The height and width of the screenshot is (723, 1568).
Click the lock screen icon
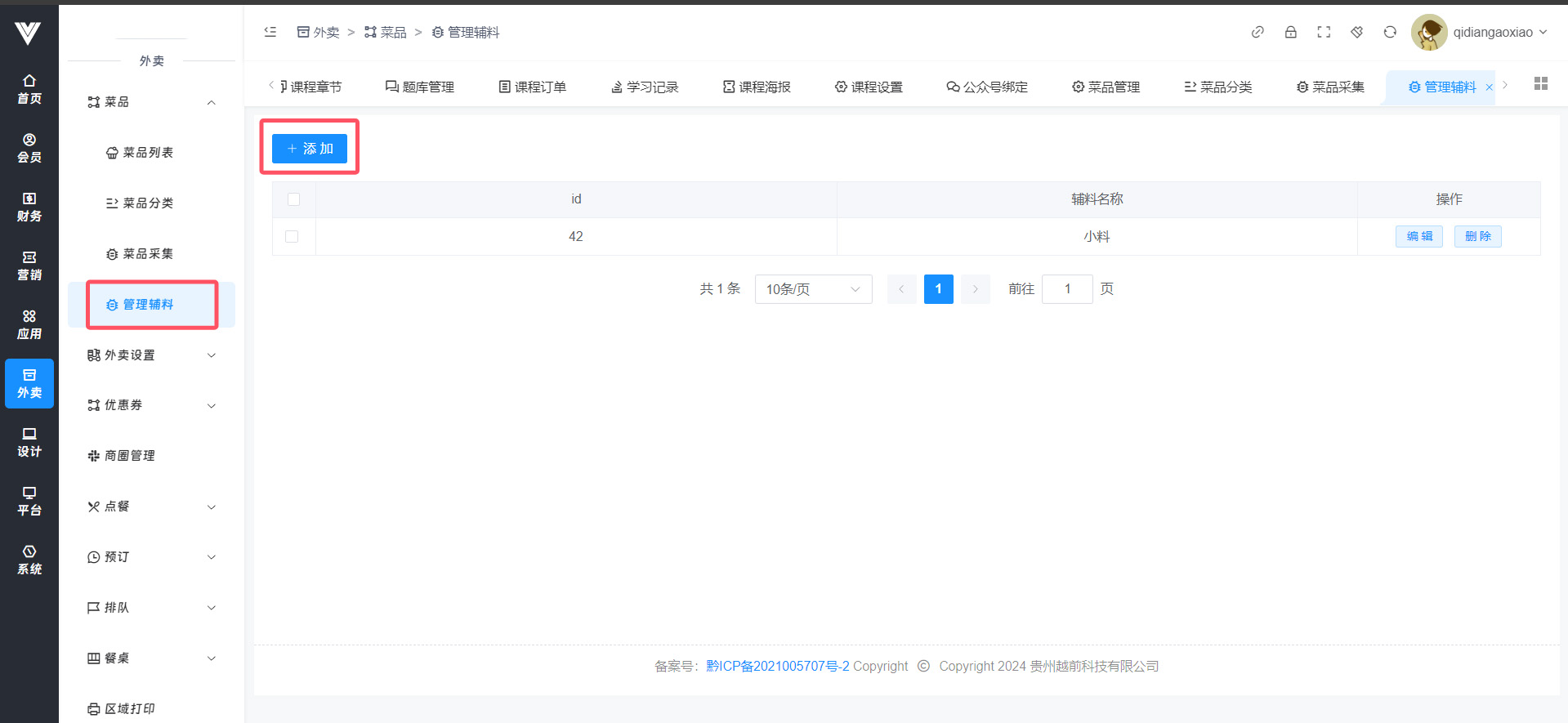pyautogui.click(x=1290, y=32)
